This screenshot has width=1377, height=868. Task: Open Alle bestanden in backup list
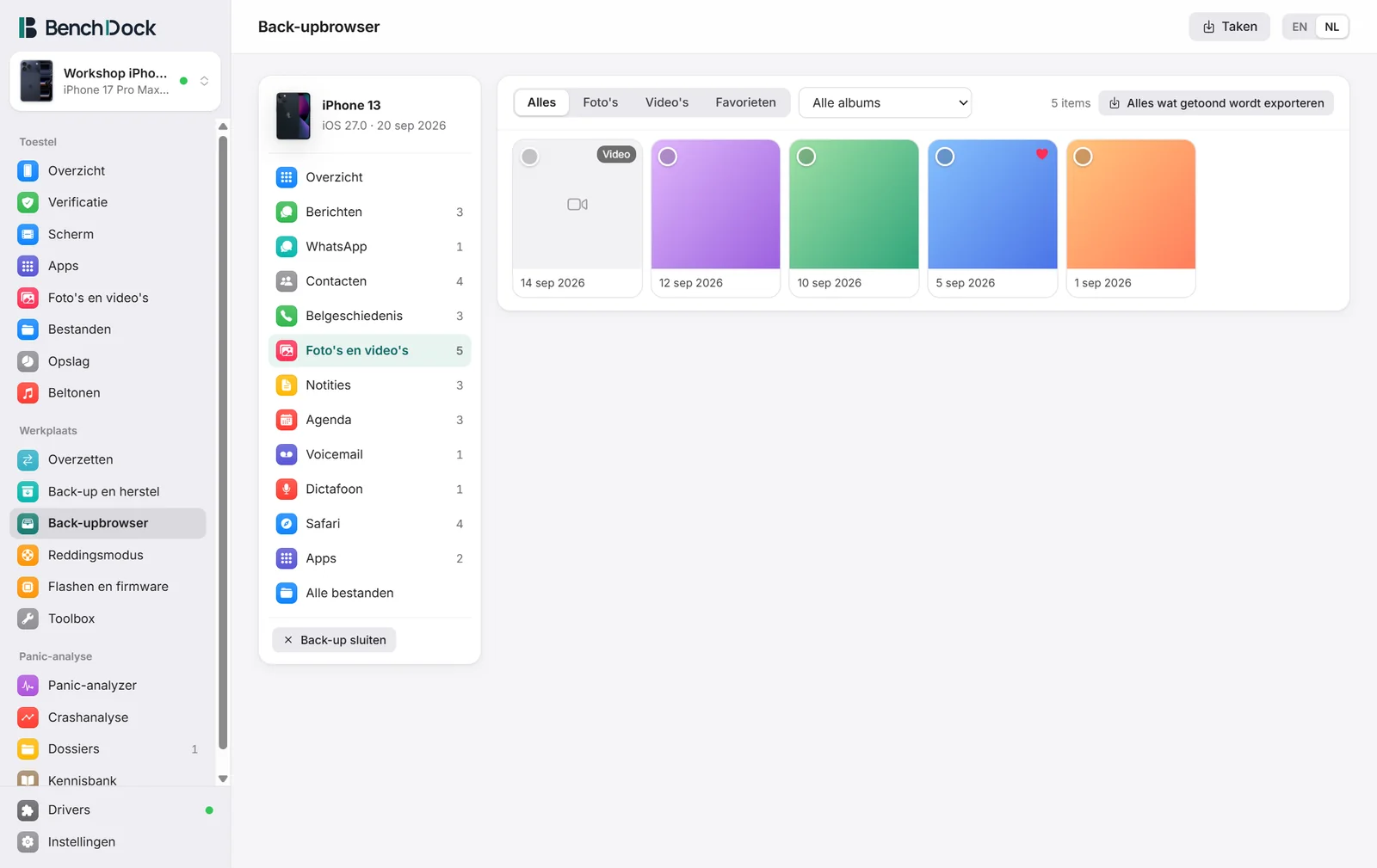click(x=370, y=593)
